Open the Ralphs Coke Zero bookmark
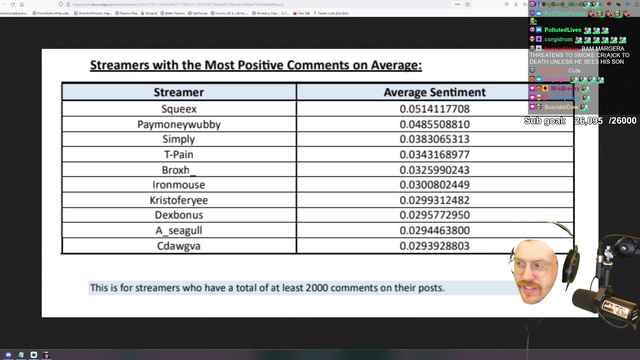This screenshot has width=640, height=360. pos(331,13)
